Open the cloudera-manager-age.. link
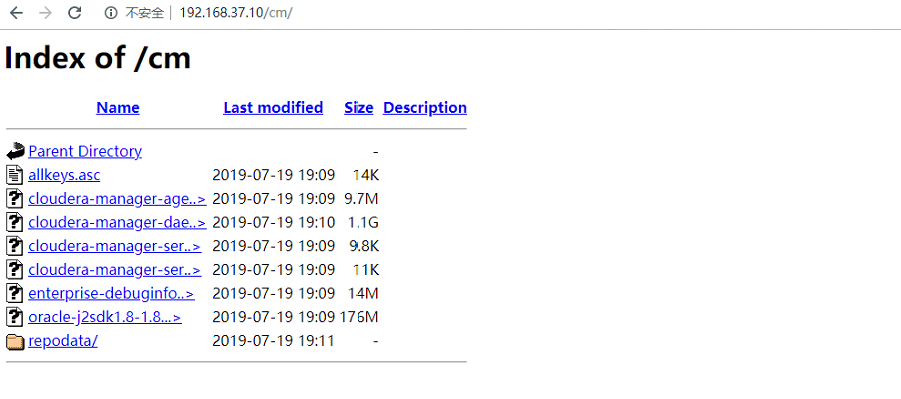Image resolution: width=901 pixels, height=399 pixels. point(117,199)
